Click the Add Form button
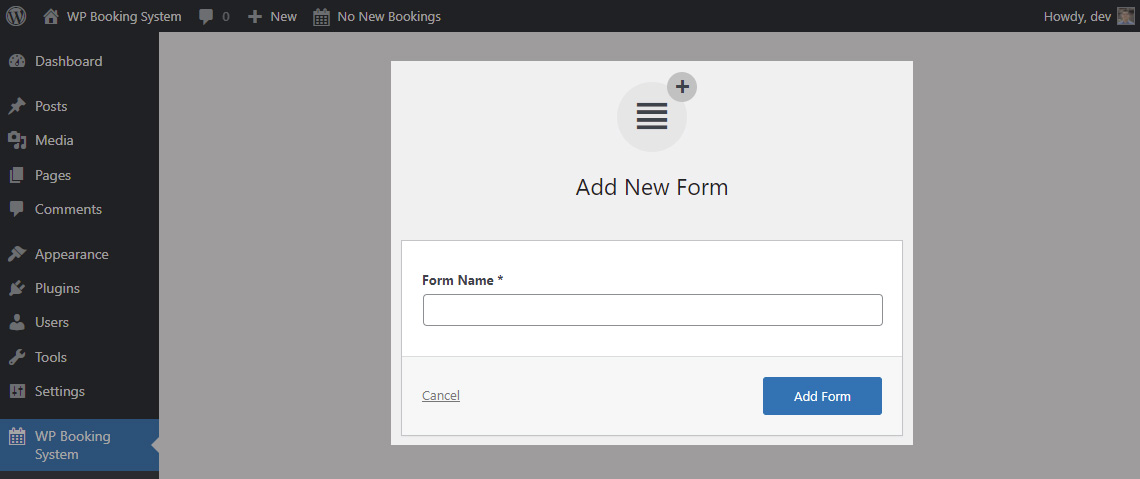Image resolution: width=1140 pixels, height=479 pixels. click(822, 396)
